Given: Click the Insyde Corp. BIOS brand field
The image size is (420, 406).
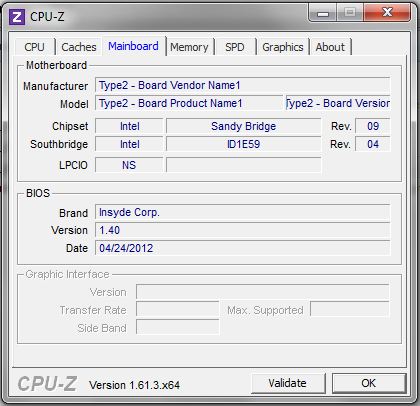Looking at the screenshot, I should click(242, 213).
